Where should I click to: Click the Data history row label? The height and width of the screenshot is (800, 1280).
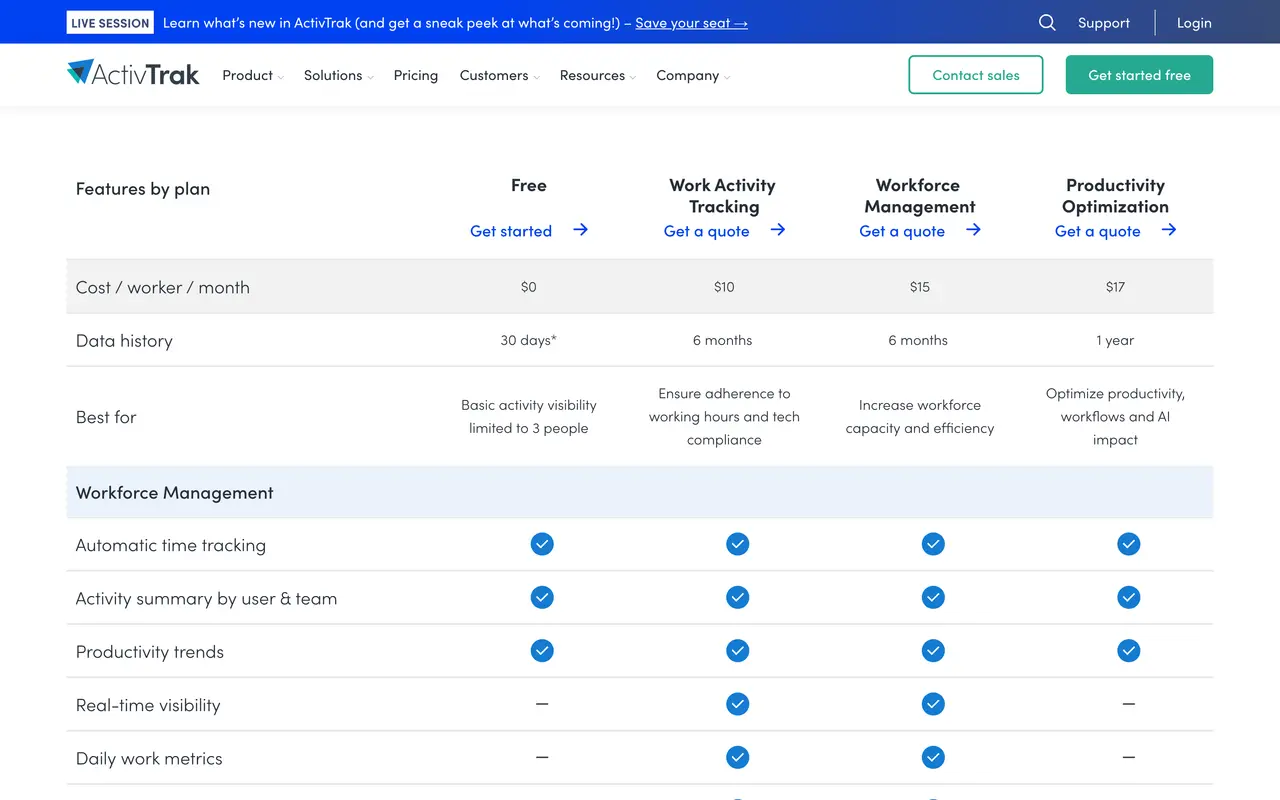click(x=124, y=341)
